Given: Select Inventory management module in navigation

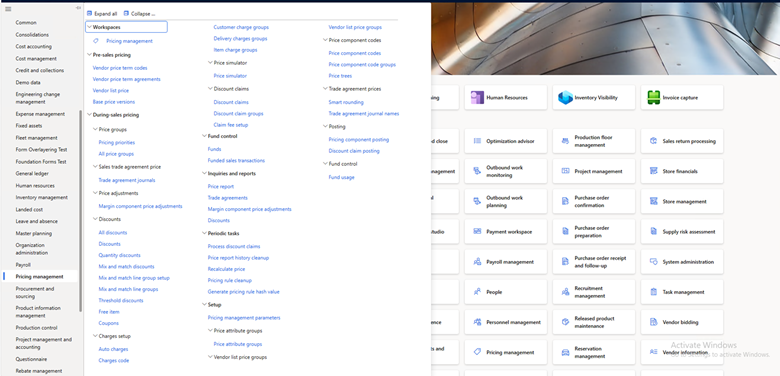Looking at the screenshot, I should click(x=41, y=197).
